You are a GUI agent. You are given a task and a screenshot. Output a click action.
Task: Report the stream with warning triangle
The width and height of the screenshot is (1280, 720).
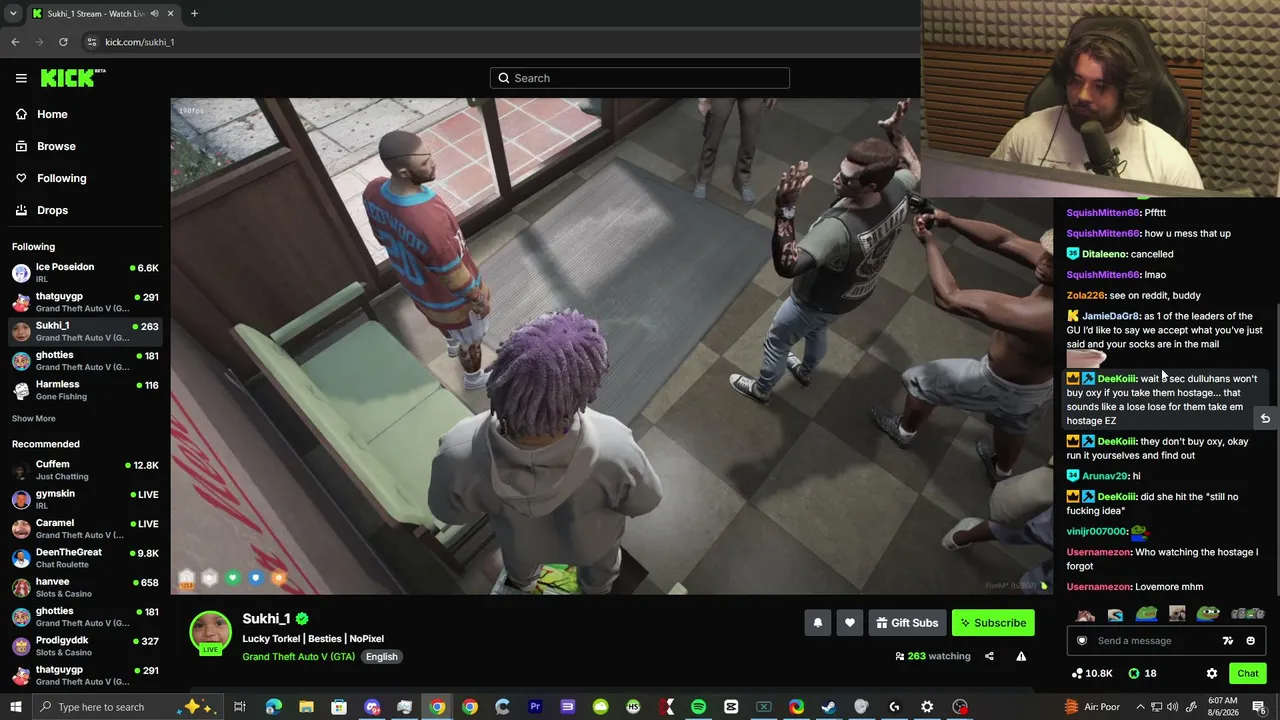click(x=1021, y=656)
